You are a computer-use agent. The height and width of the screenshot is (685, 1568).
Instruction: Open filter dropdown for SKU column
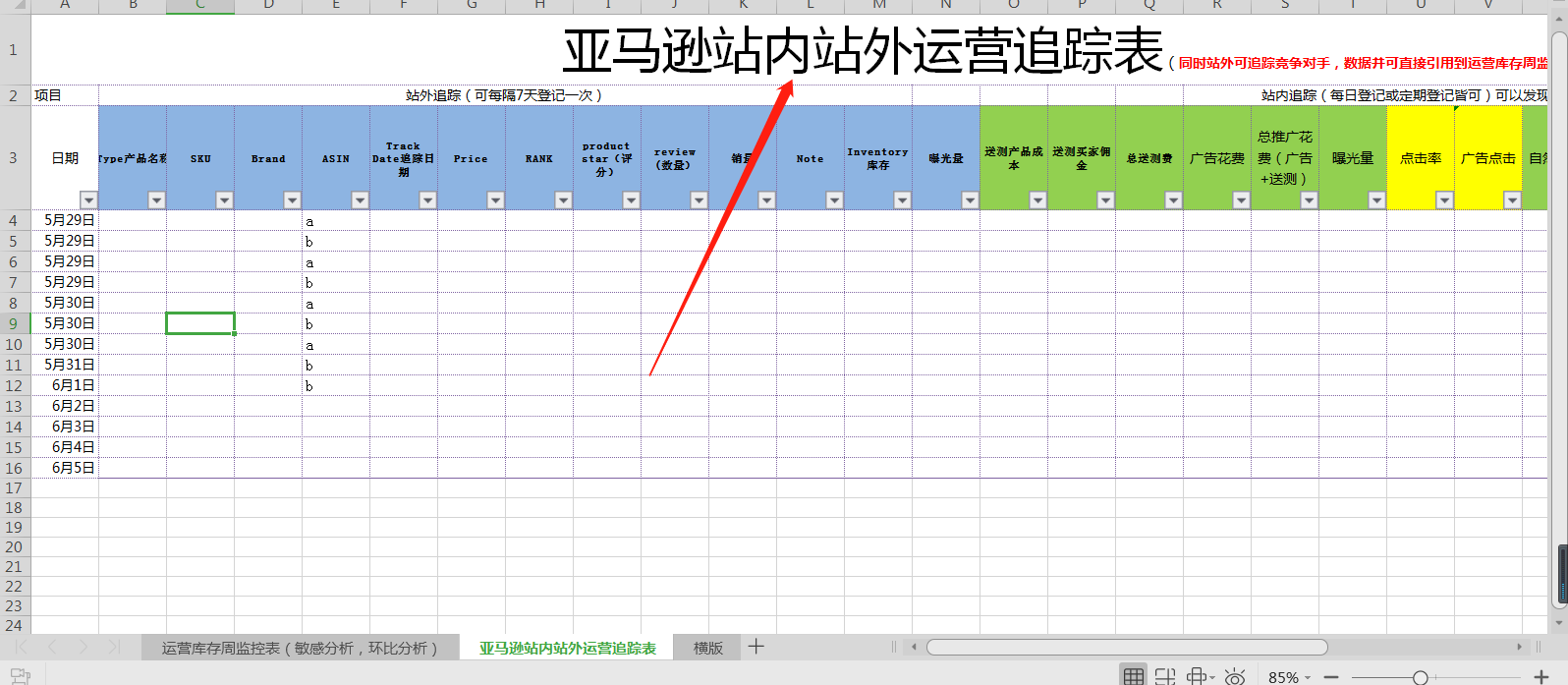[x=224, y=200]
